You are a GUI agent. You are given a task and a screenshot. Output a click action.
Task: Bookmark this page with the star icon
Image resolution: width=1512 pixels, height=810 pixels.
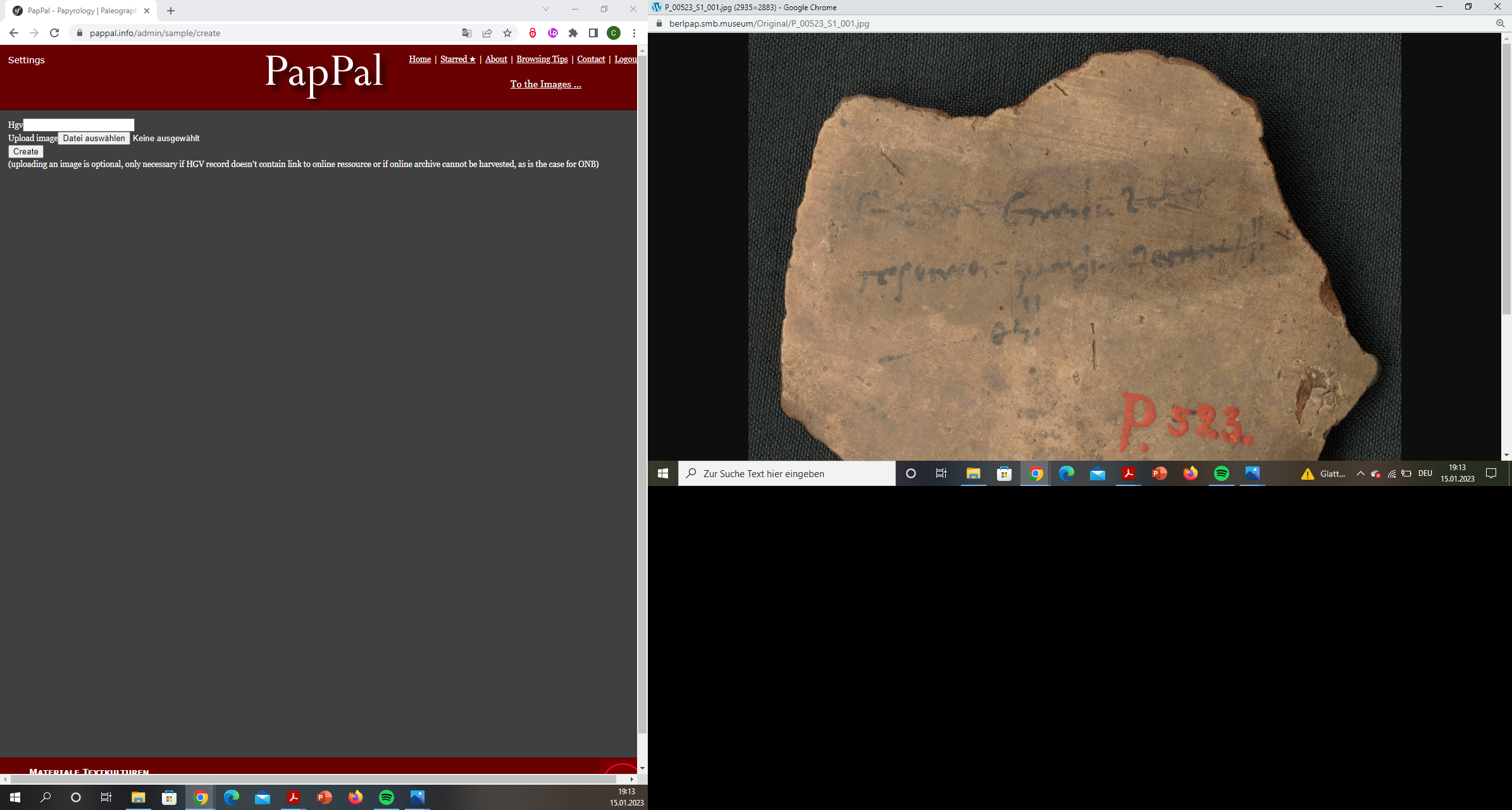(x=507, y=33)
